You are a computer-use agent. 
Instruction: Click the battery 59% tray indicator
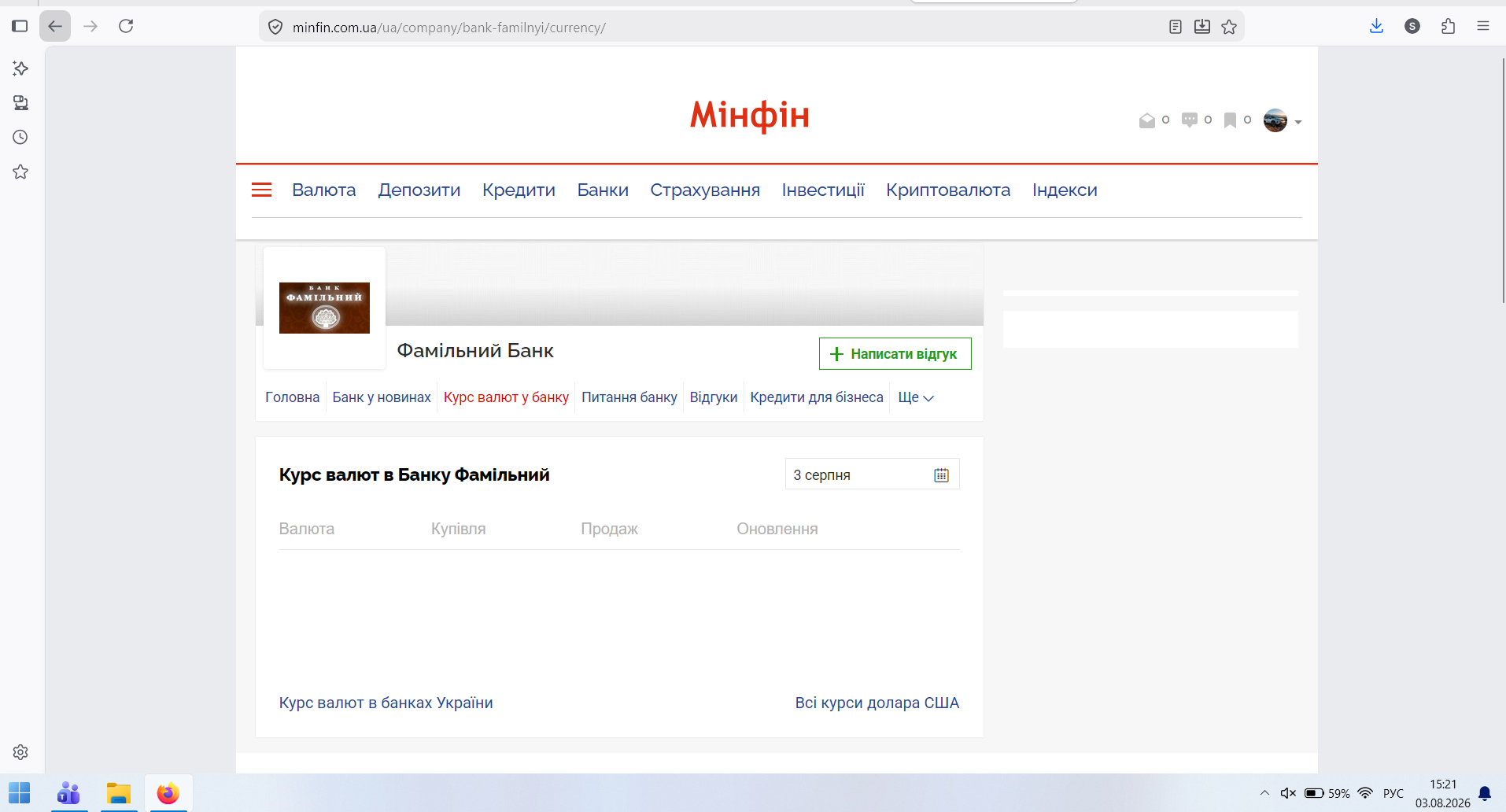coord(1327,793)
